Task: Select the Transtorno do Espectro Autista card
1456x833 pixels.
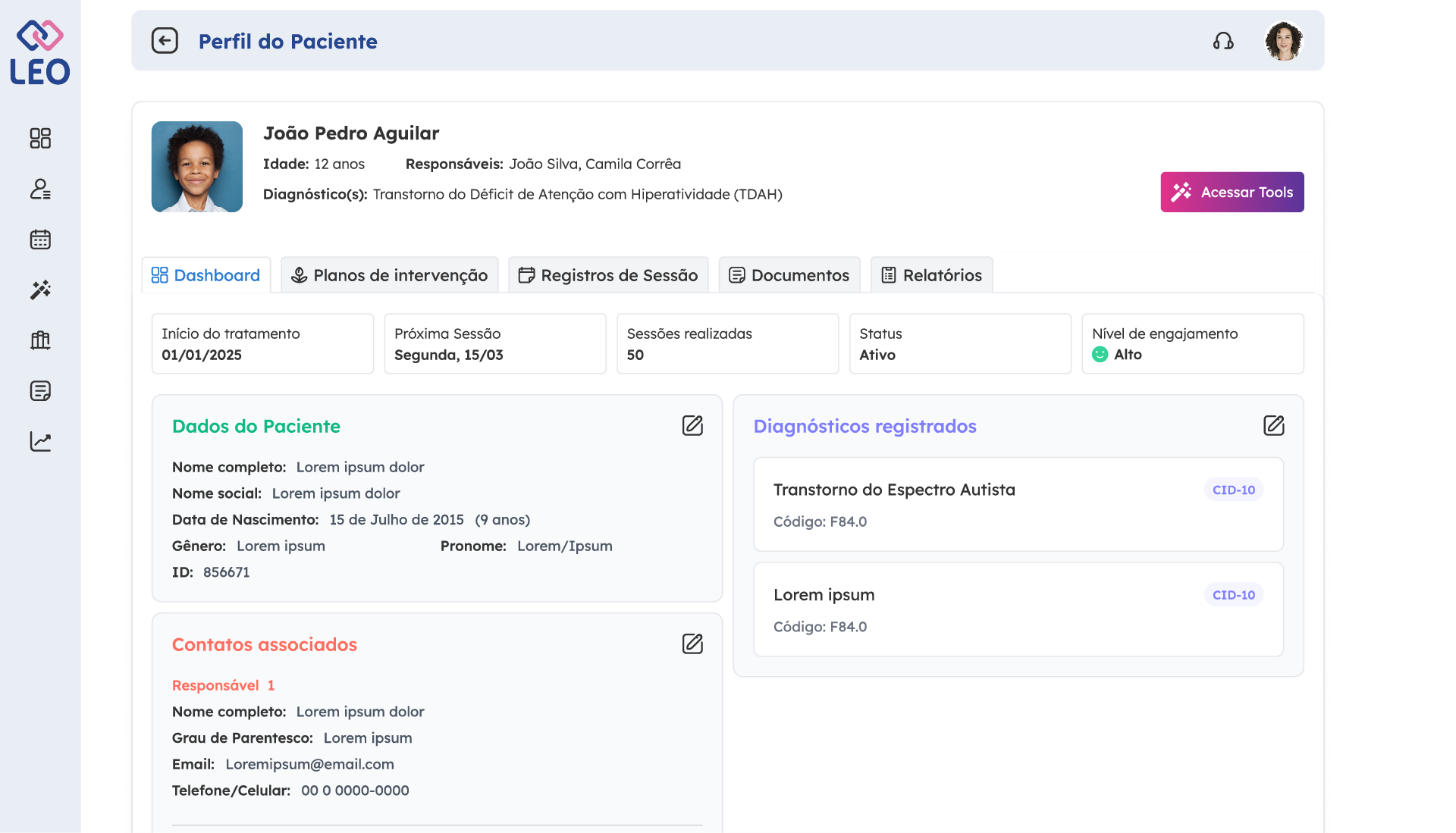Action: pyautogui.click(x=1018, y=504)
